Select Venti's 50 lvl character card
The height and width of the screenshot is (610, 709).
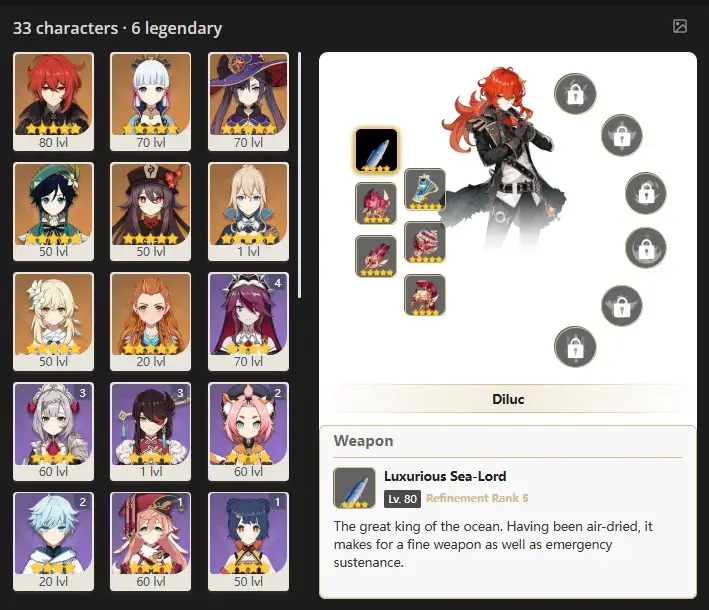53,212
